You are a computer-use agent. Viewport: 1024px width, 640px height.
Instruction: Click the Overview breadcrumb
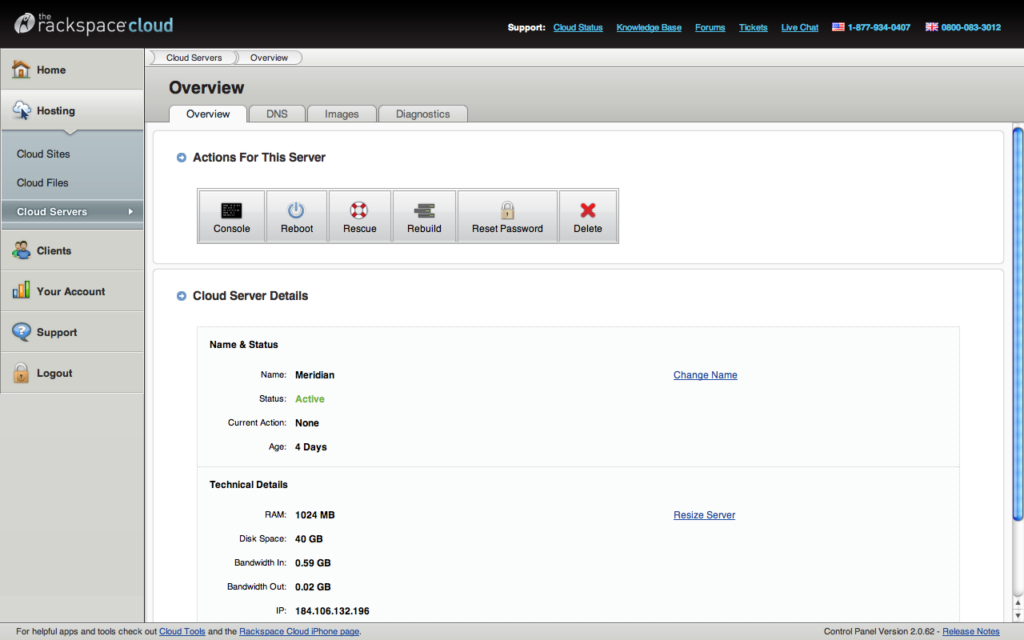pos(268,57)
